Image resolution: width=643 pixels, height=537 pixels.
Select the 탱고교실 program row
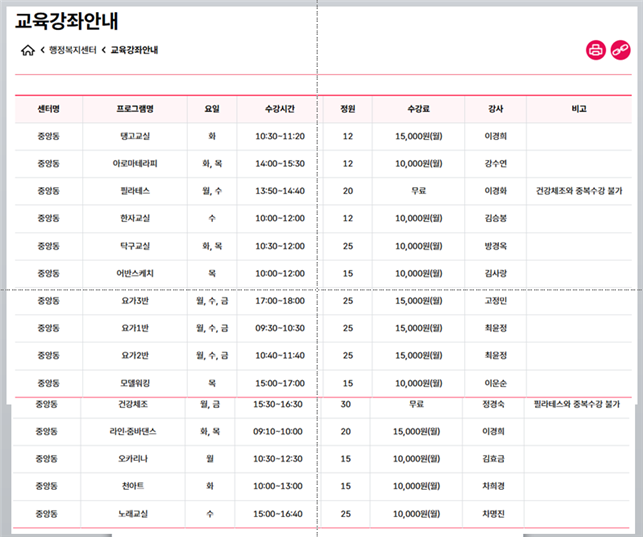click(135, 136)
